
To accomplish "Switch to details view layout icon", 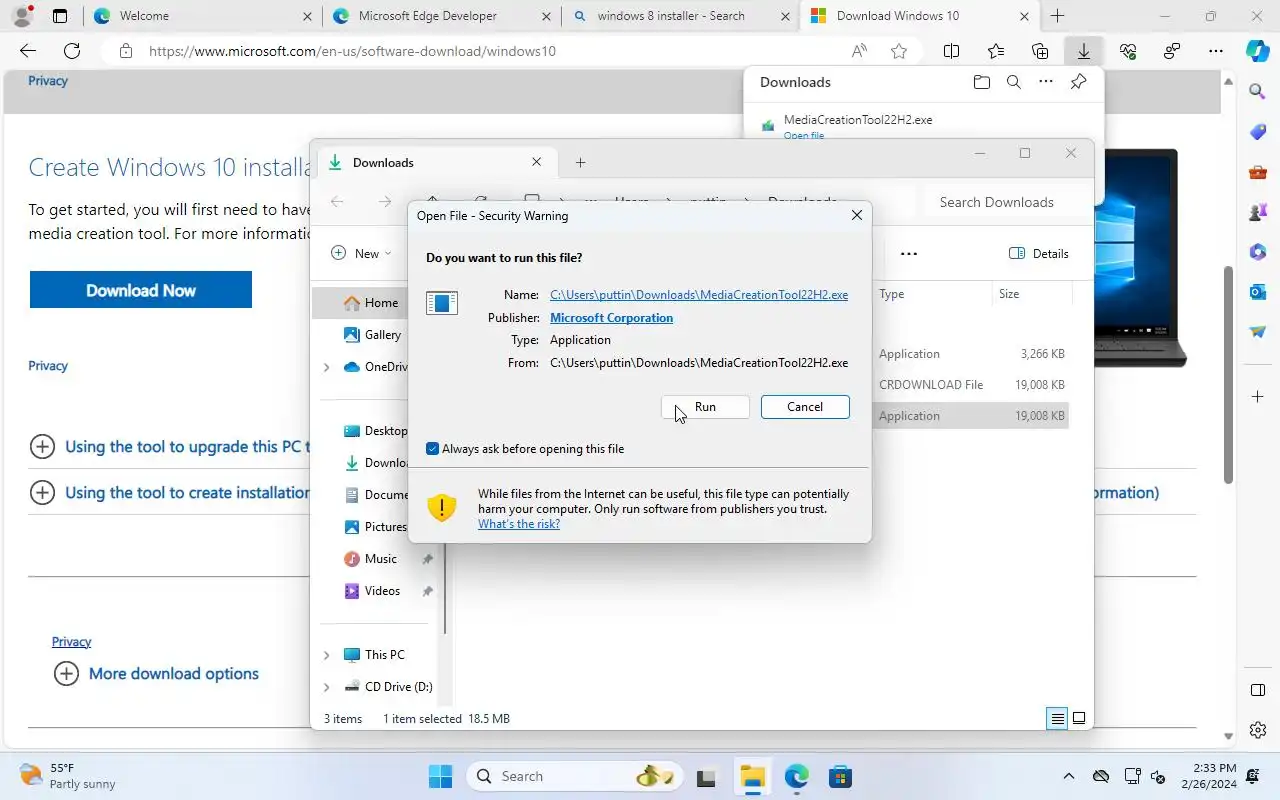I will click(x=1057, y=719).
